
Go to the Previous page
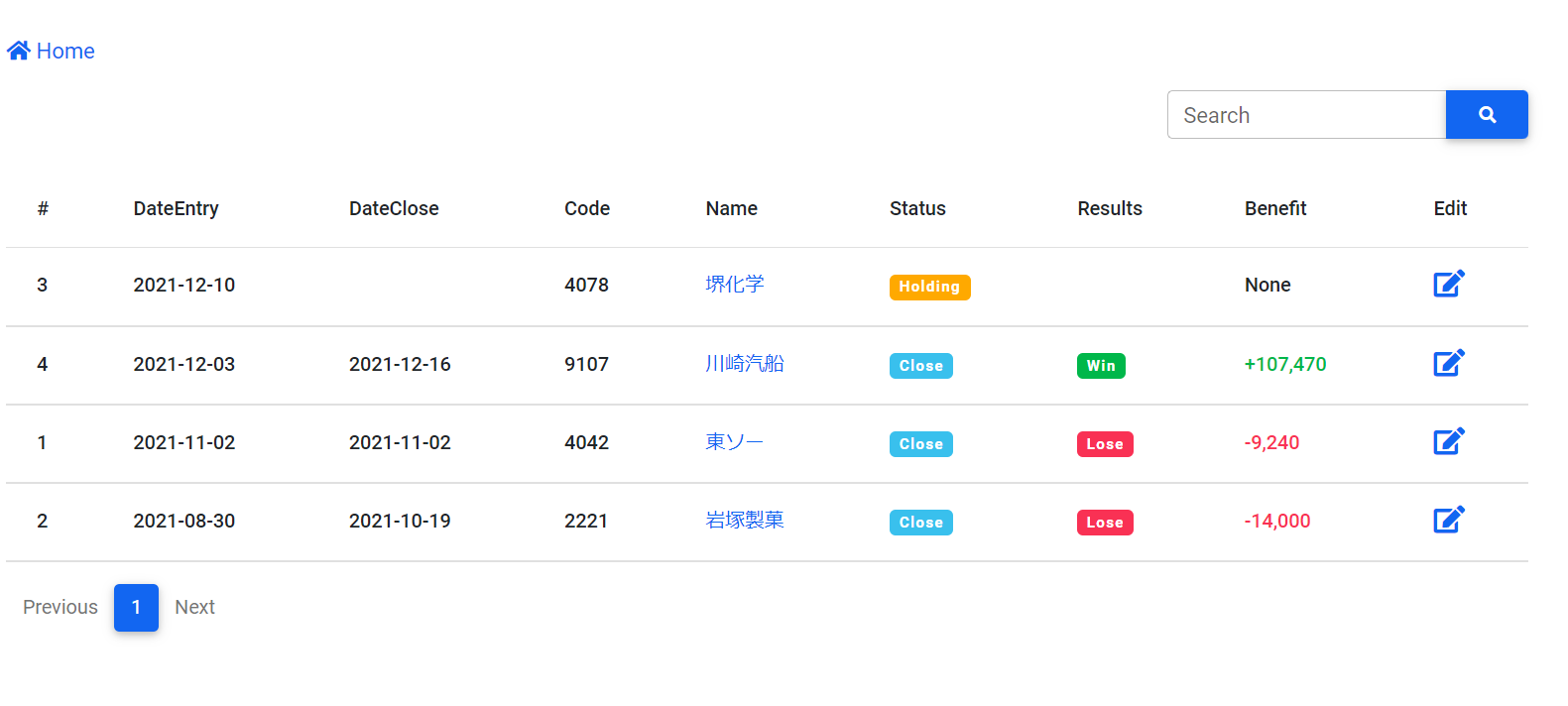(x=60, y=607)
